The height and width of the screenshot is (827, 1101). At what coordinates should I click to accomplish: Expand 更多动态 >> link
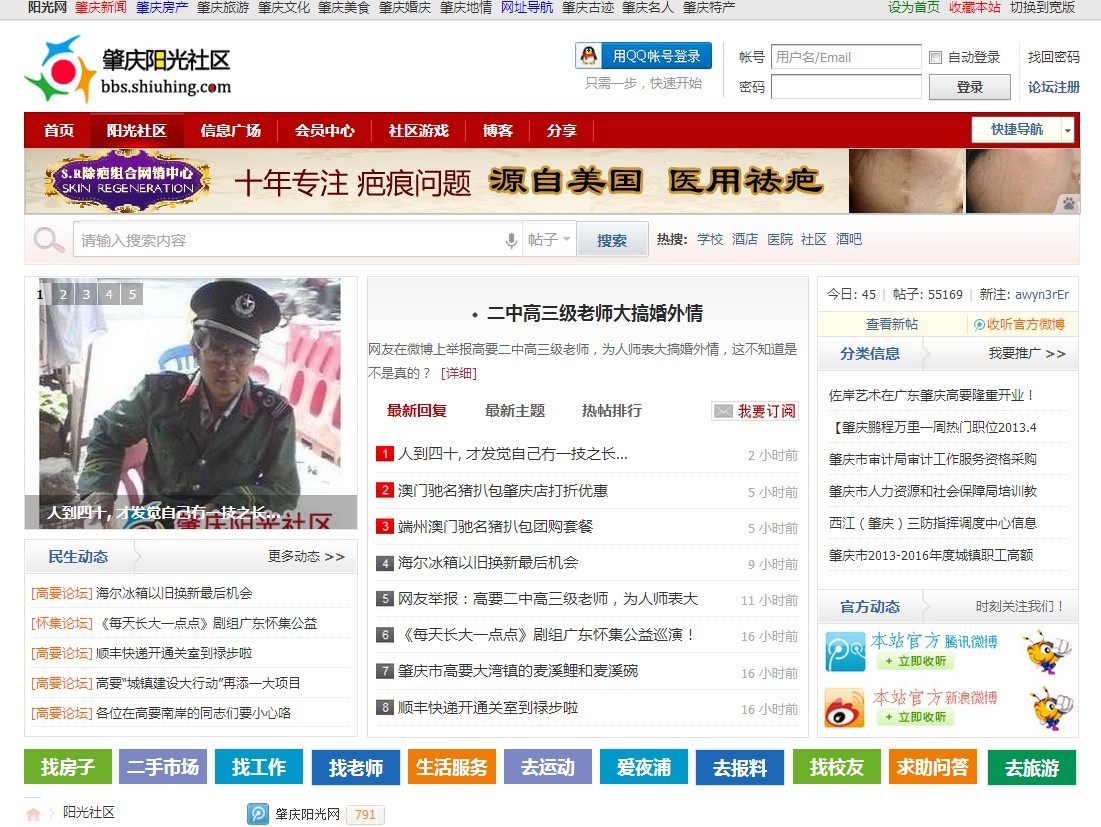point(306,556)
